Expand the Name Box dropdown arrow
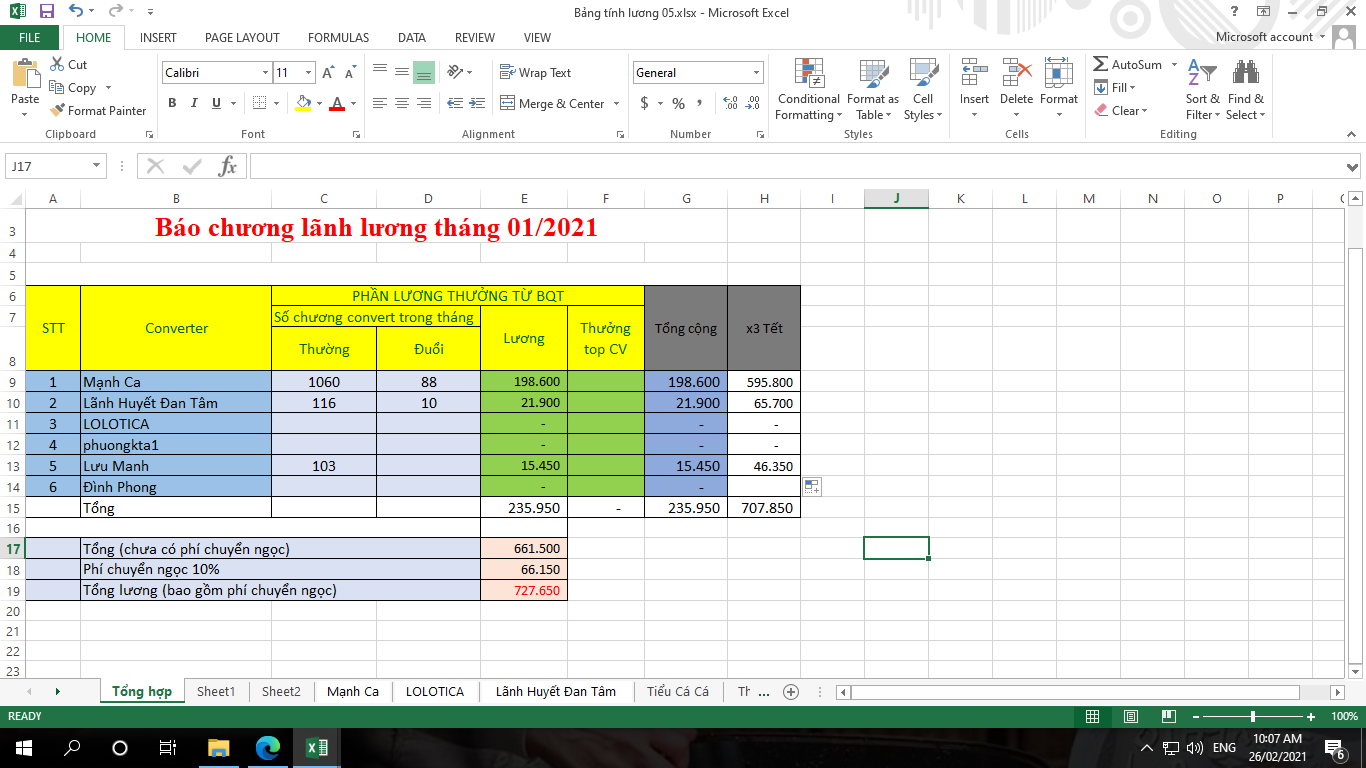1366x768 pixels. 97,166
